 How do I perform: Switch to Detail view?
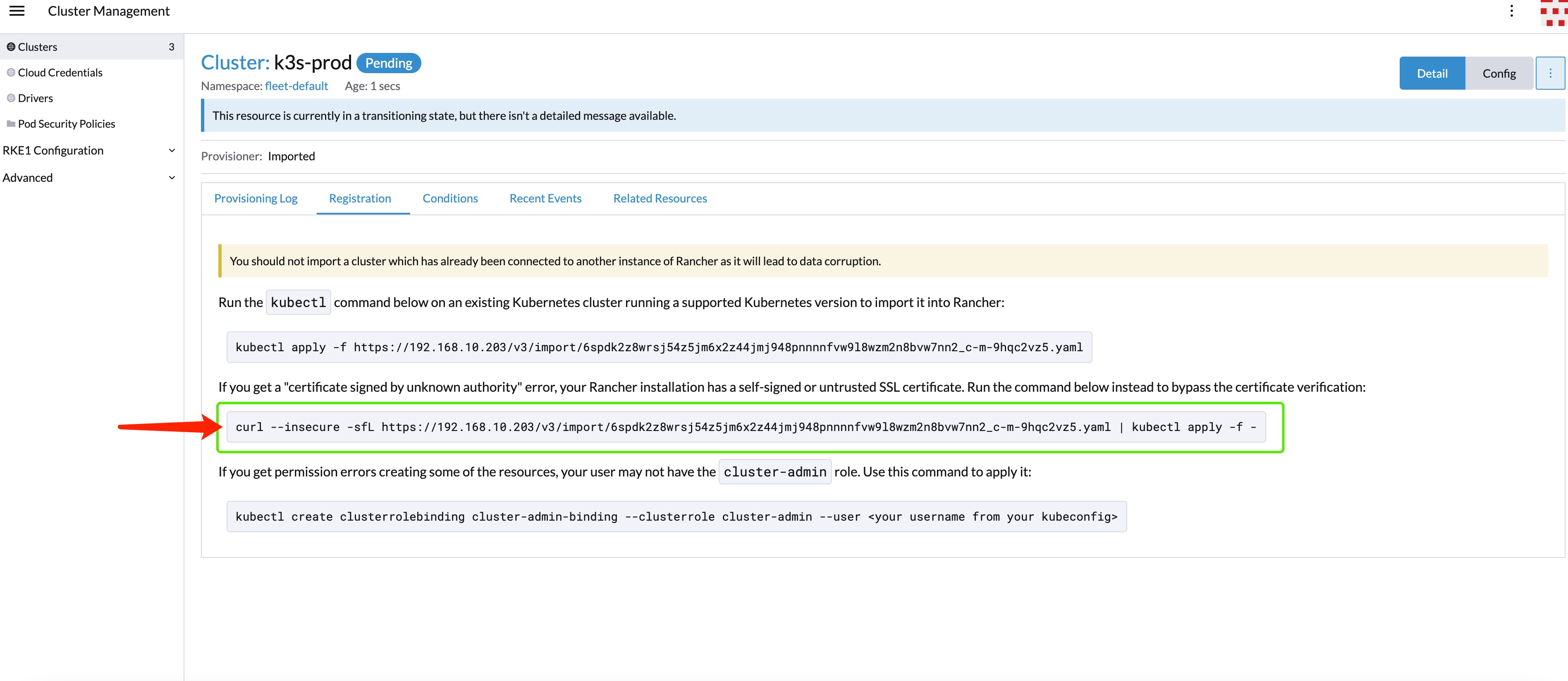pyautogui.click(x=1432, y=74)
